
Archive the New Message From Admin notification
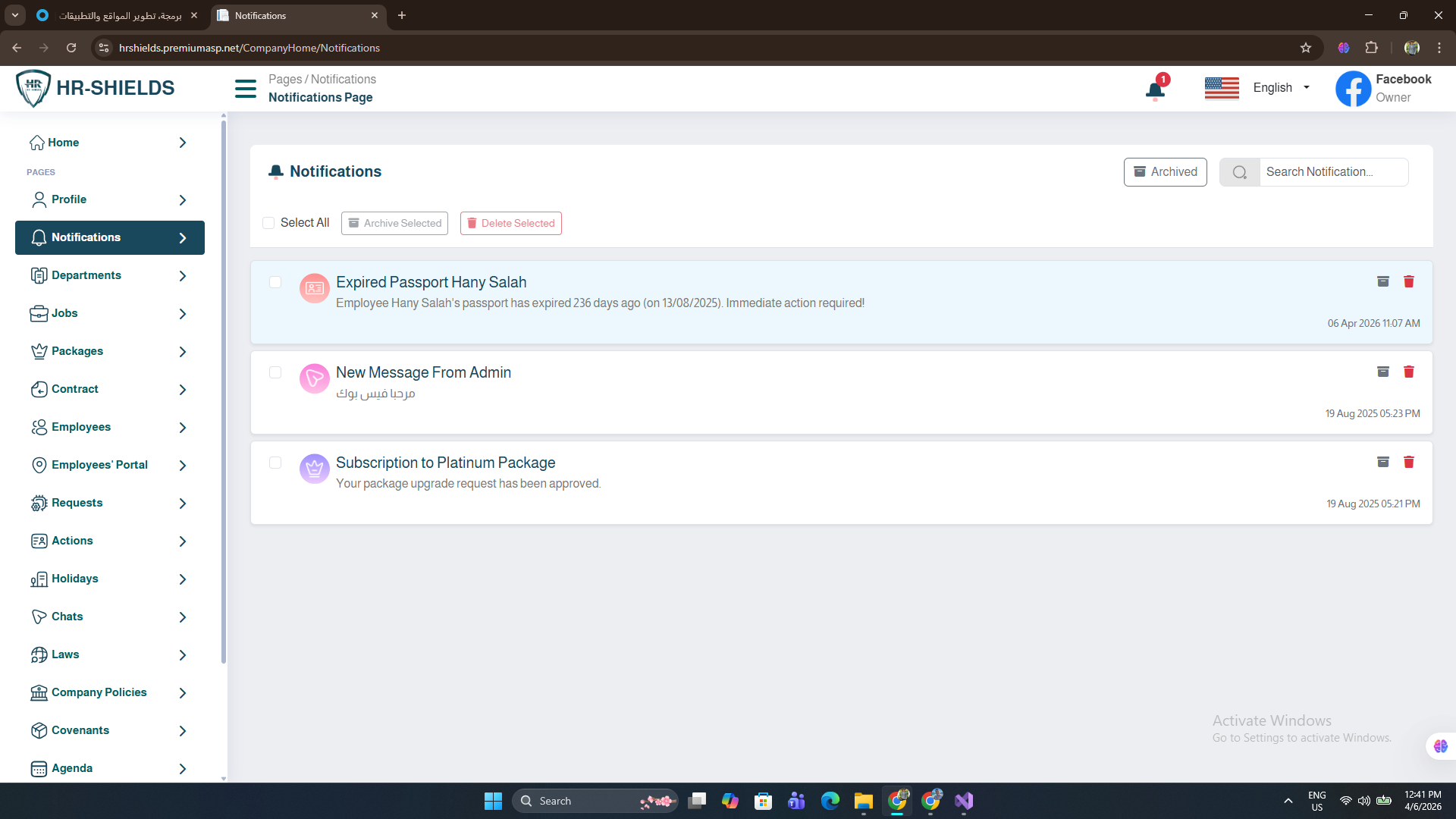coord(1382,372)
